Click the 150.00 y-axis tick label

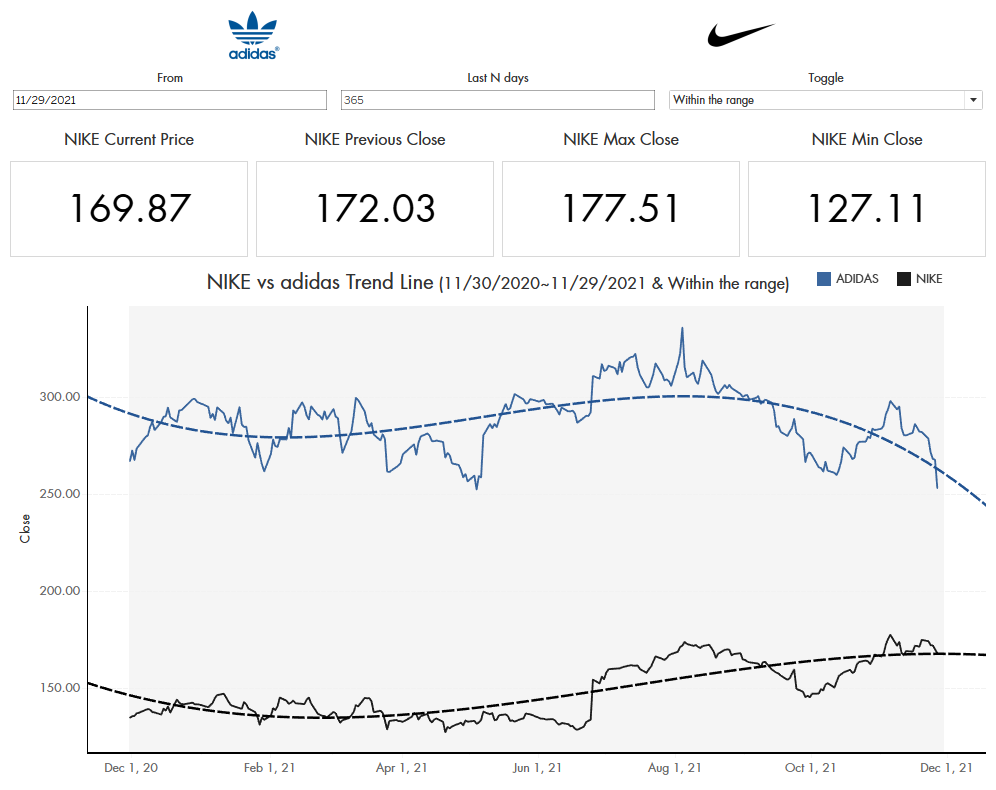click(x=60, y=688)
